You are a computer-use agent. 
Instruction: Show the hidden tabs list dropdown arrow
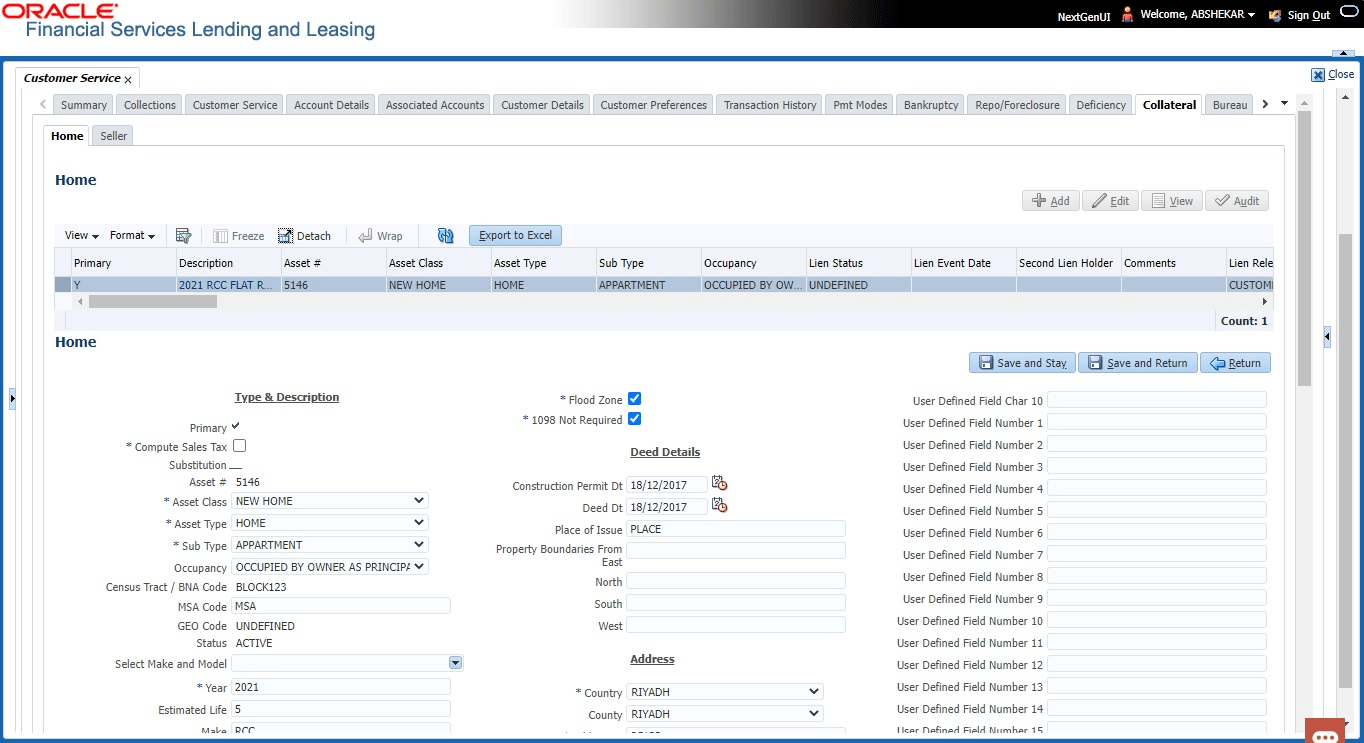click(1284, 104)
